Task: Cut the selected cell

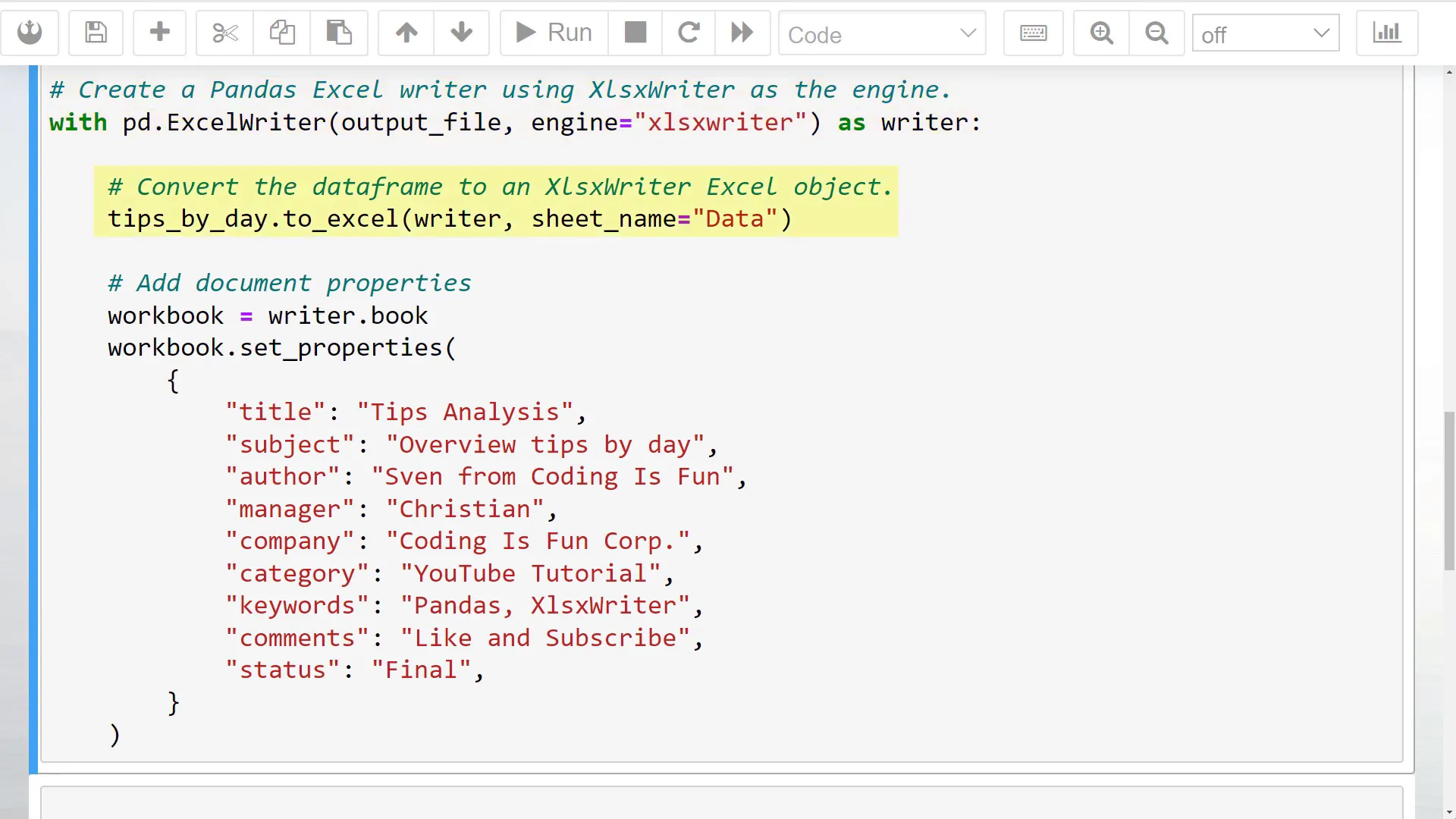Action: pyautogui.click(x=224, y=33)
